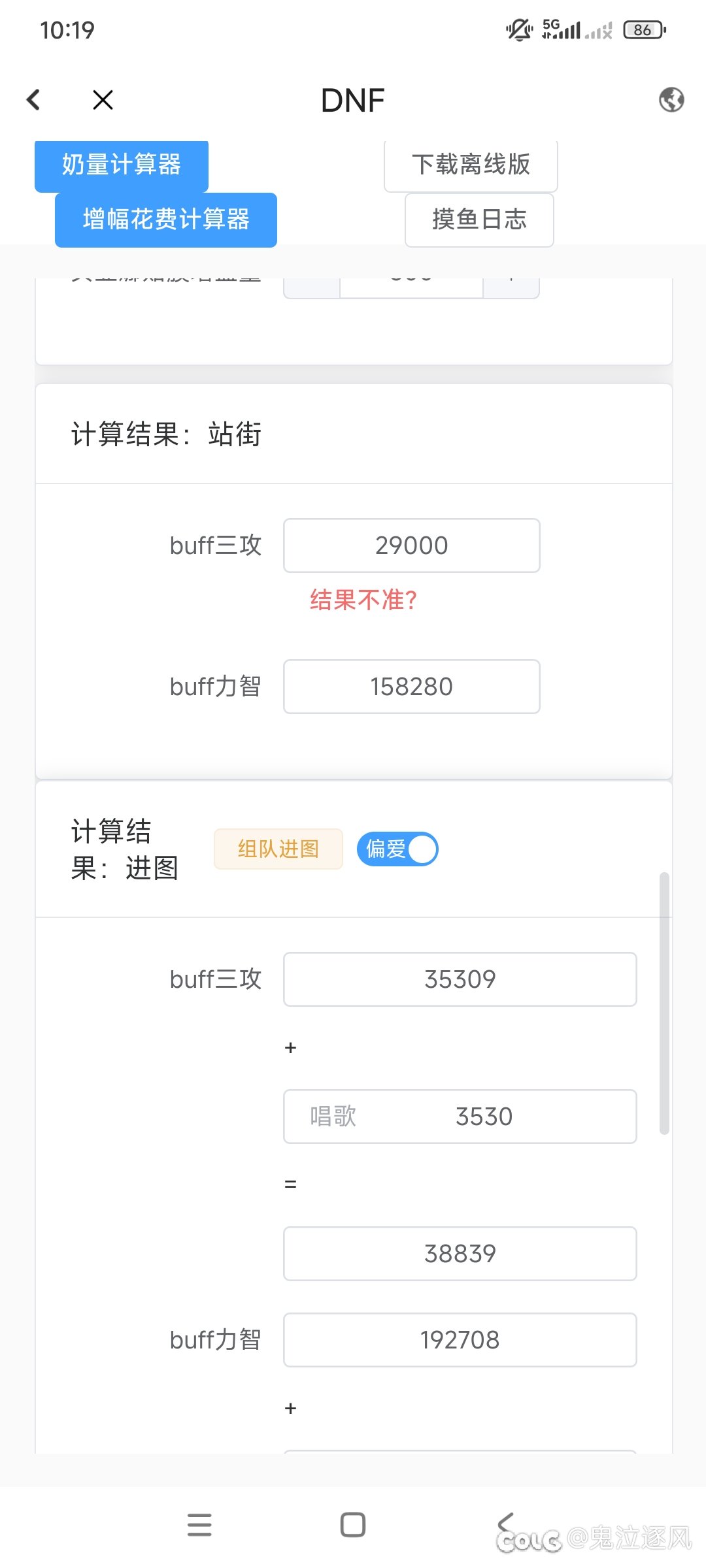Image resolution: width=706 pixels, height=1568 pixels.
Task: Close the DNF page with X
Action: [103, 100]
